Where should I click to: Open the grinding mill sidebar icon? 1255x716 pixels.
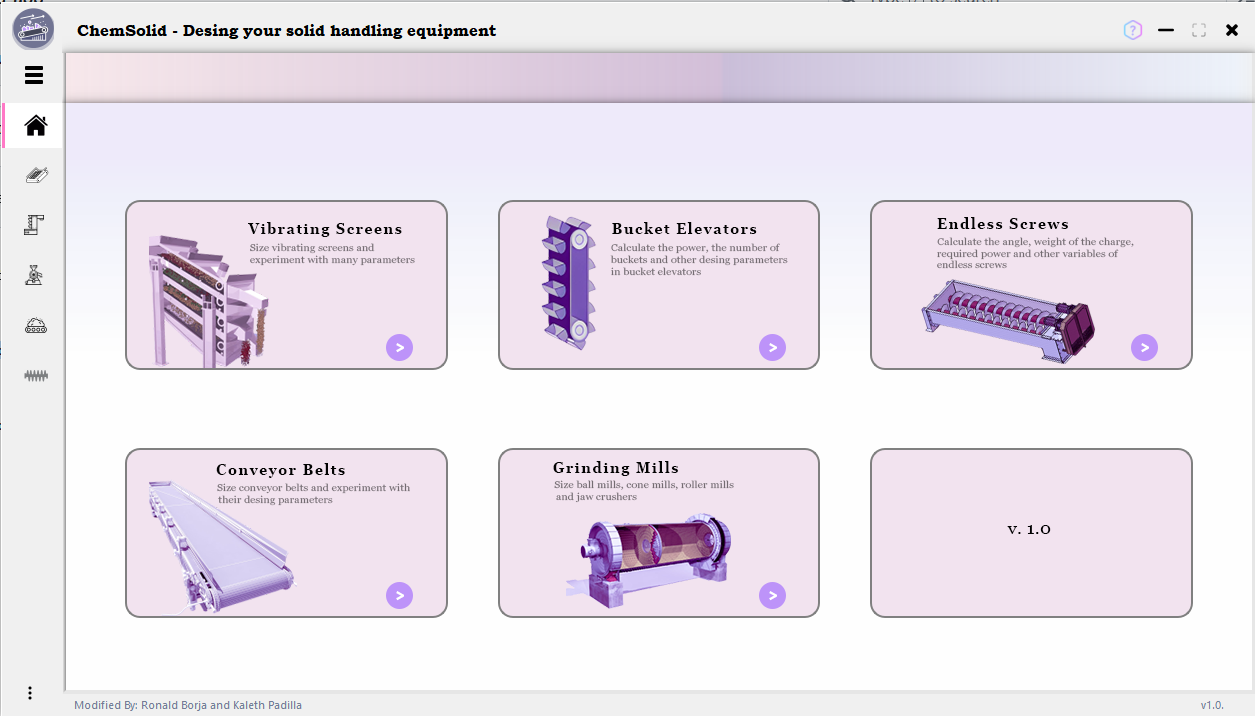(36, 275)
